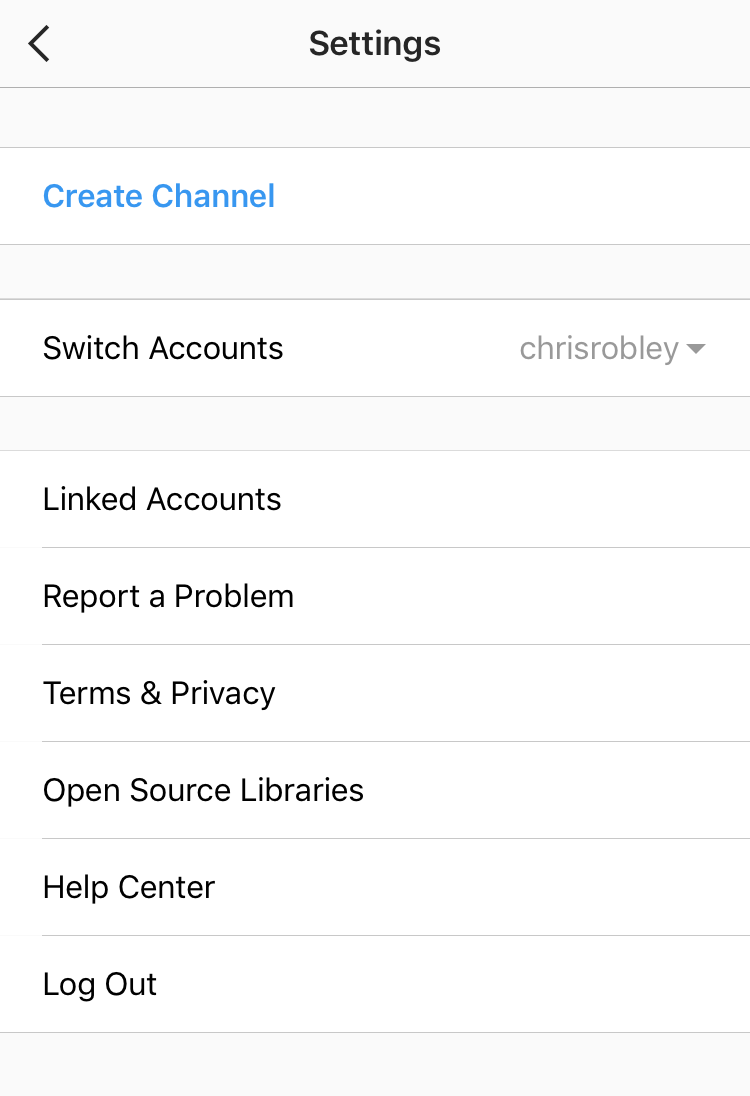Tap the Switch Accounts row

click(x=163, y=348)
